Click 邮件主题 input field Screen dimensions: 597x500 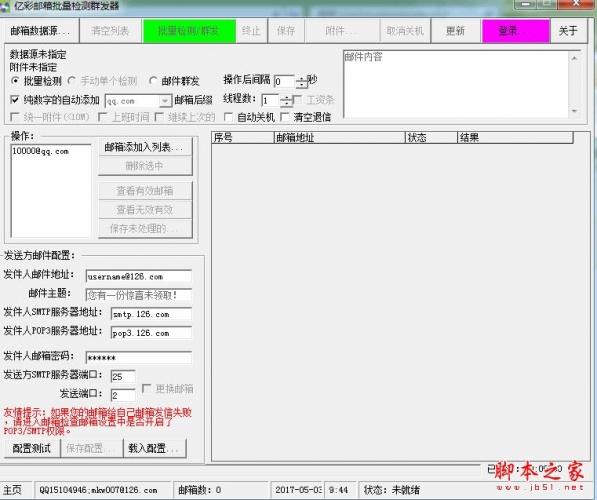[139, 295]
